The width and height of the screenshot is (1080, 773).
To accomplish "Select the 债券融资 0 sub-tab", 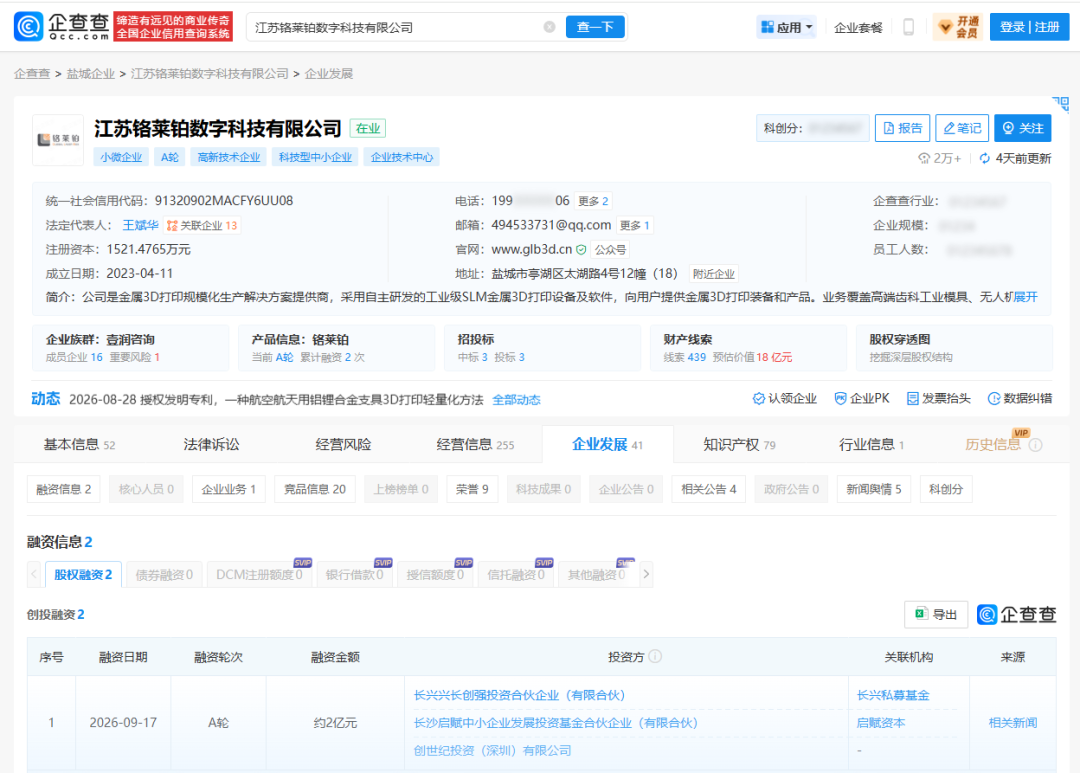I will [x=164, y=575].
